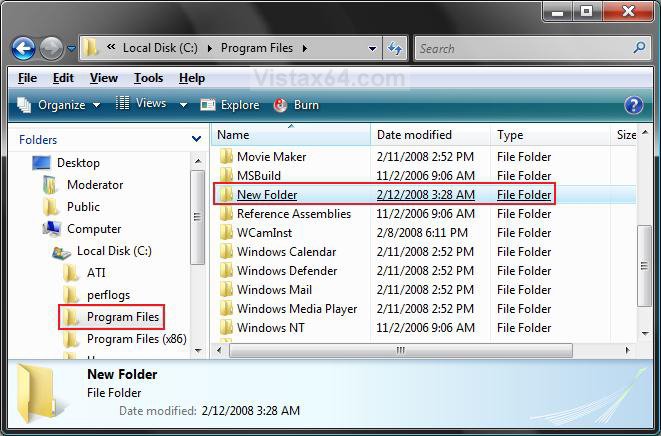
Task: Click the file list scroll-down arrow
Action: [645, 334]
